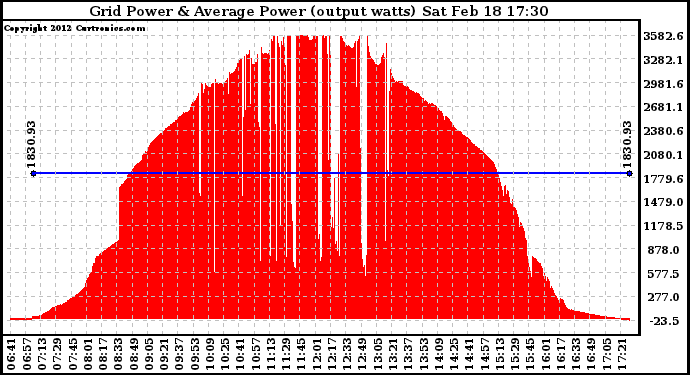Click the '11:29' time label
The image size is (690, 375).
pyautogui.click(x=286, y=354)
